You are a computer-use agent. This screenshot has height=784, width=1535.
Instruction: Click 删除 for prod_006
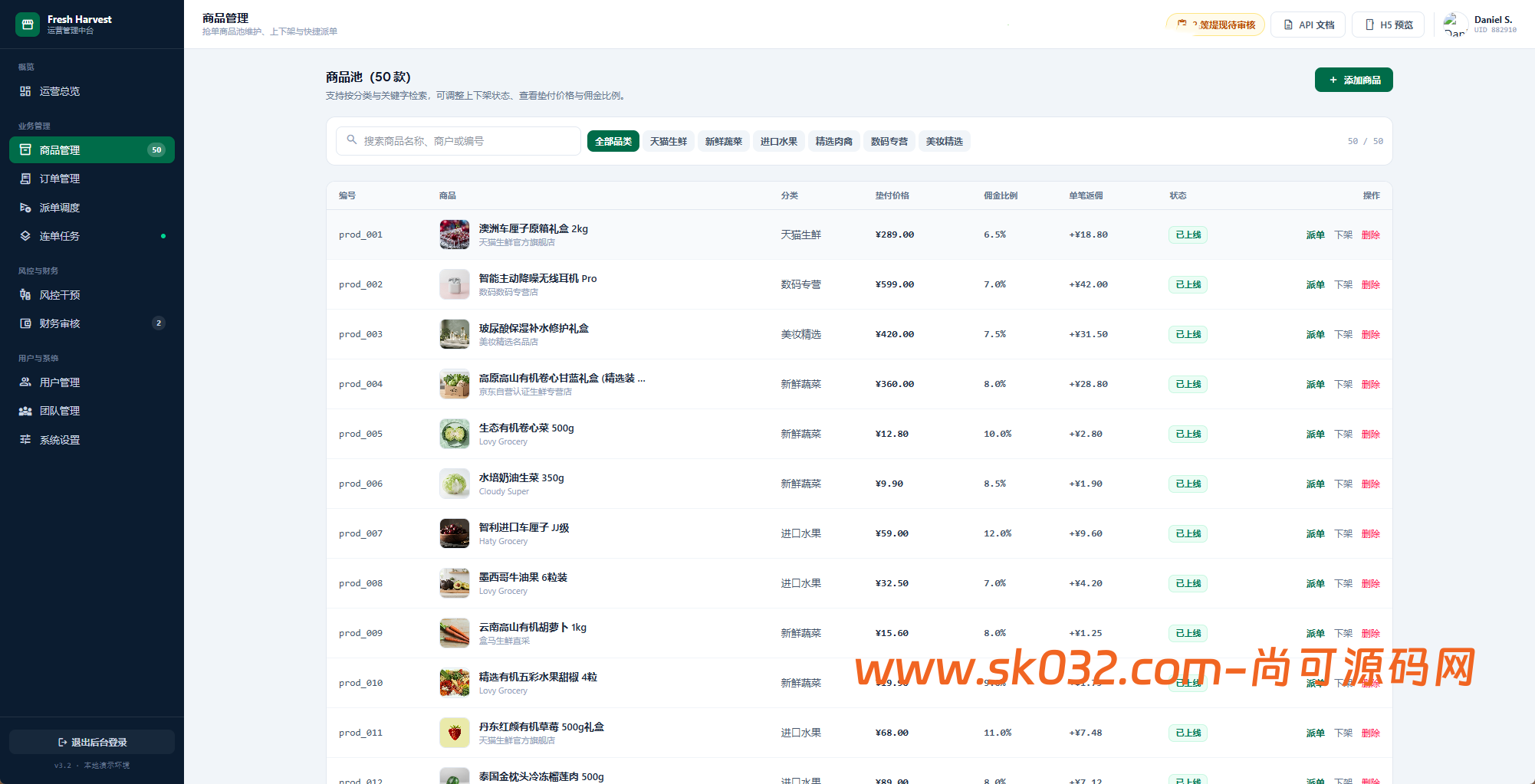(x=1371, y=484)
